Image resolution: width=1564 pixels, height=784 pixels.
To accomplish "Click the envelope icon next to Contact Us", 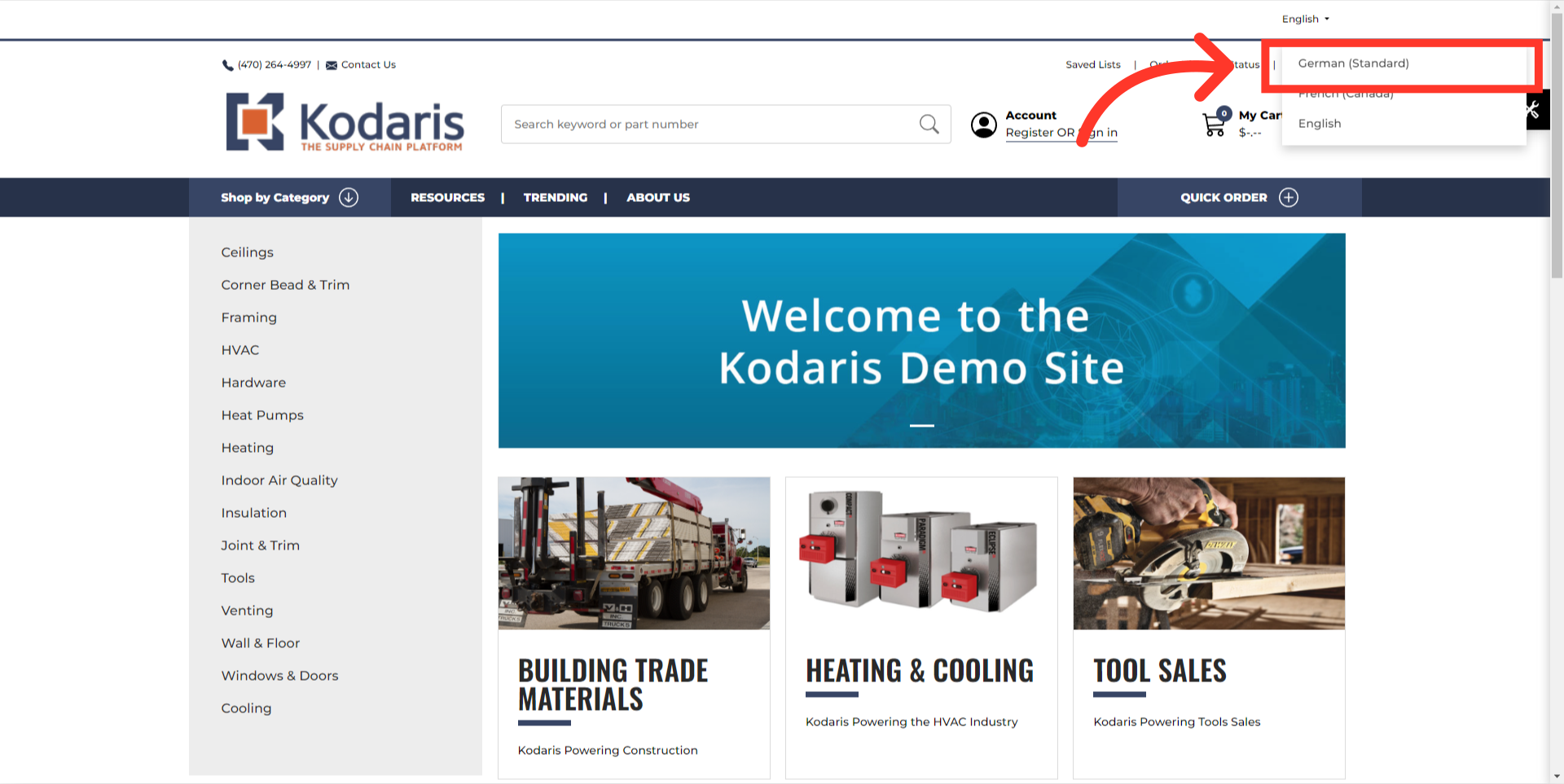I will coord(332,65).
